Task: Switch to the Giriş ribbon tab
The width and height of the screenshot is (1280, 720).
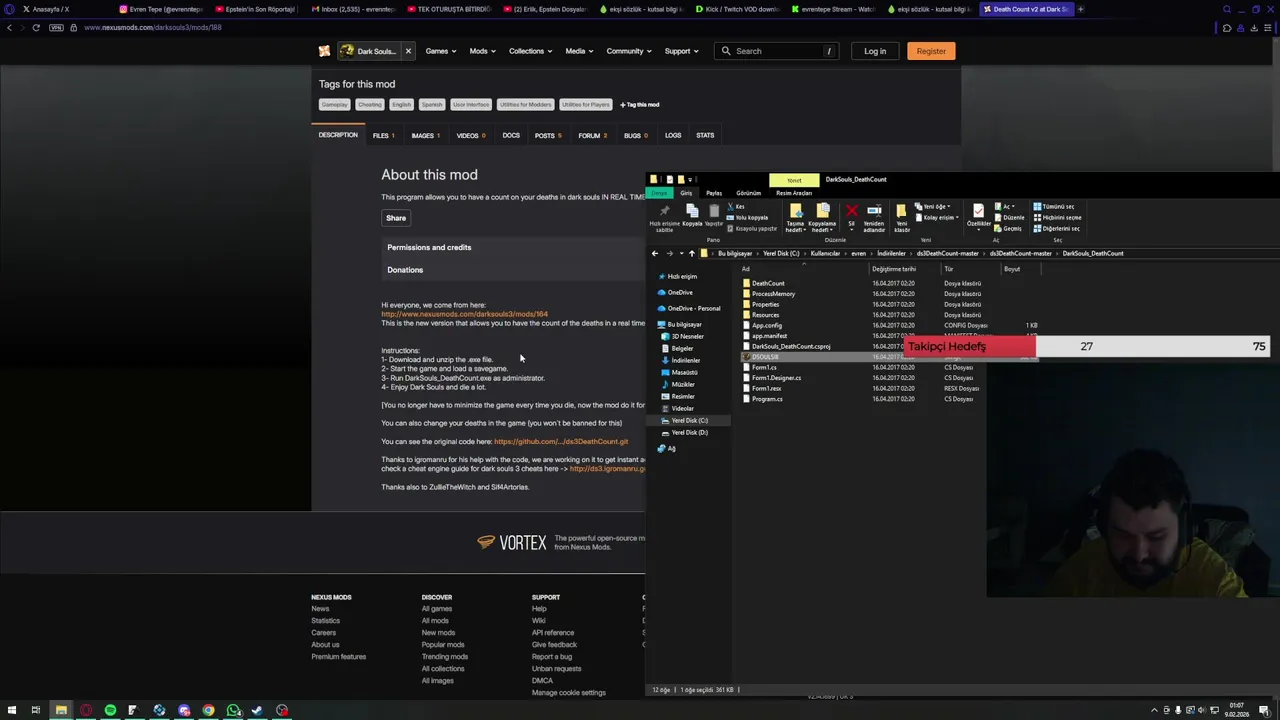Action: click(686, 193)
